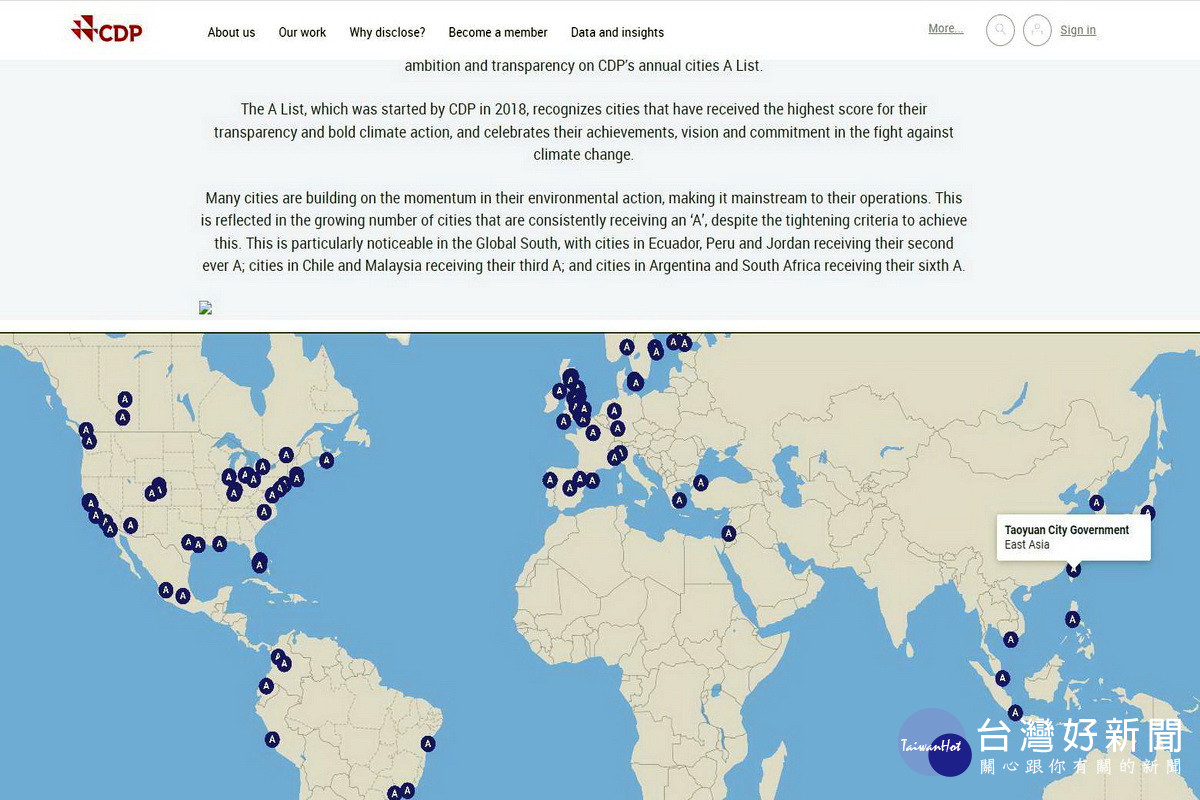Select the Taoyuan City marker under tooltip
Image resolution: width=1200 pixels, height=800 pixels.
tap(1074, 569)
